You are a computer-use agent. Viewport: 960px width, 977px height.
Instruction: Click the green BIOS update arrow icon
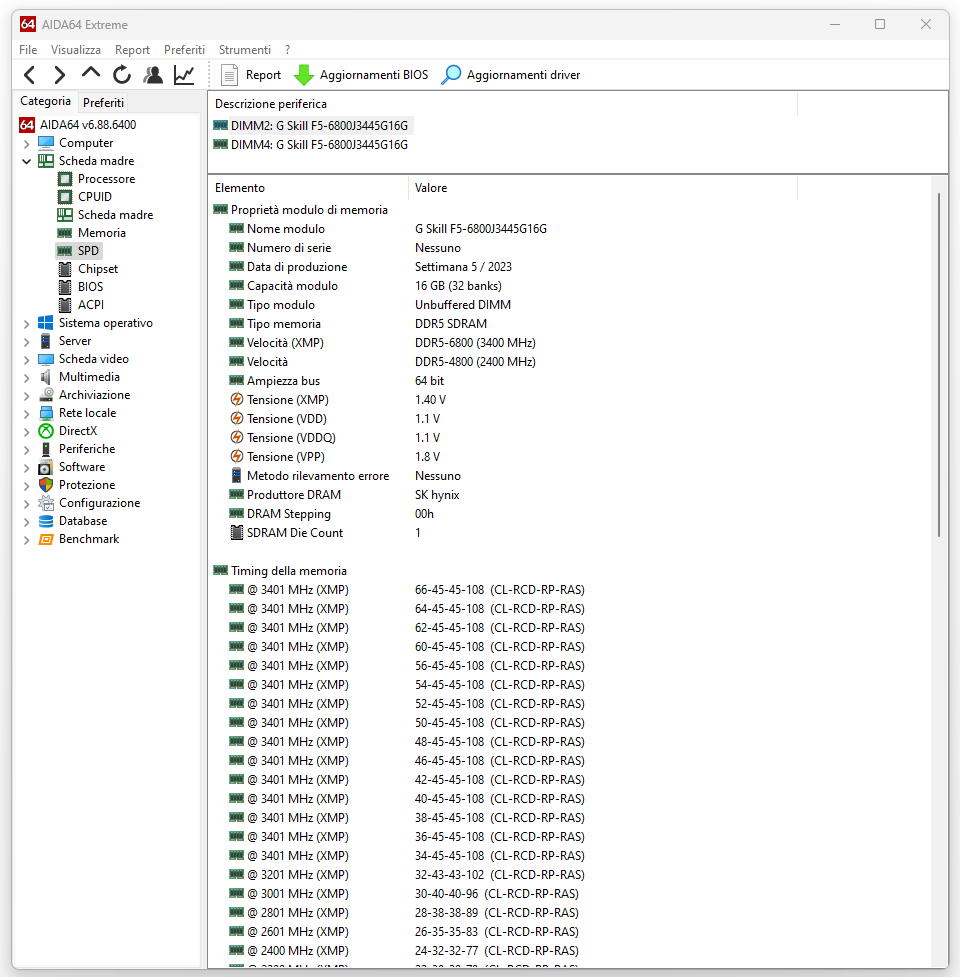[x=303, y=75]
